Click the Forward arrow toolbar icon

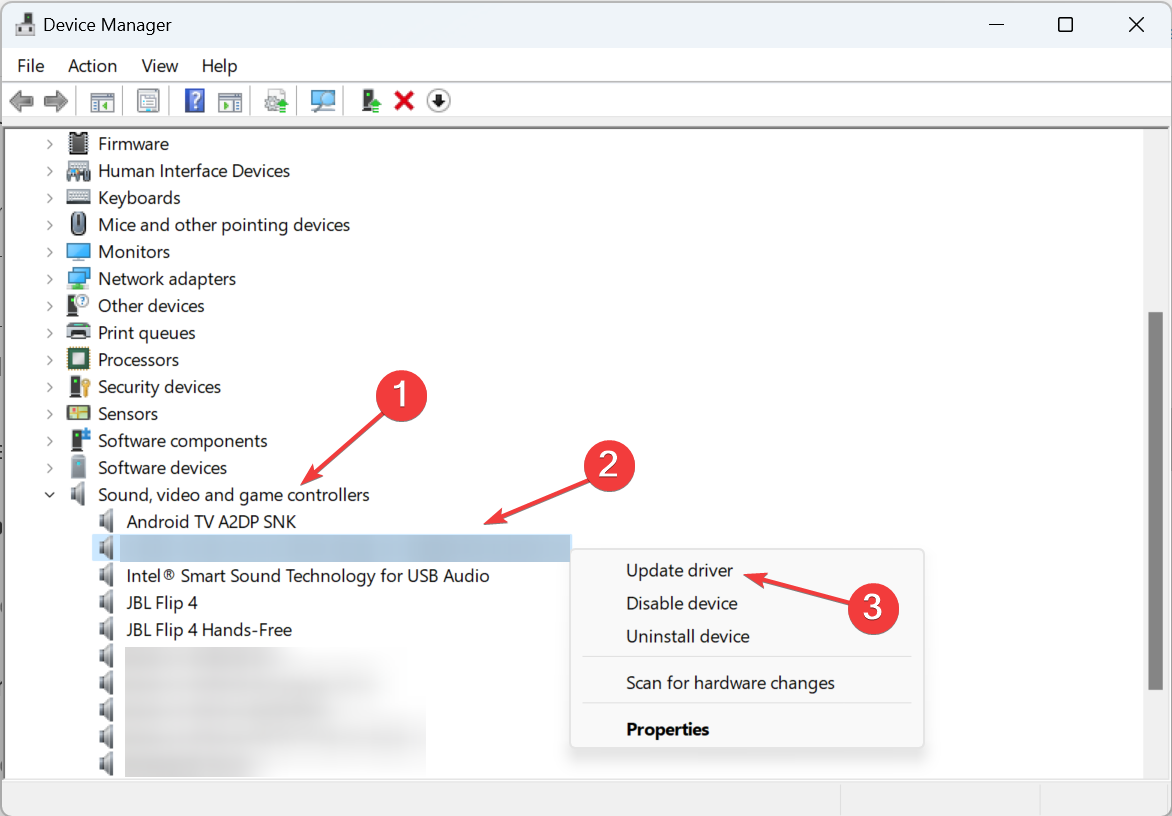pos(56,101)
